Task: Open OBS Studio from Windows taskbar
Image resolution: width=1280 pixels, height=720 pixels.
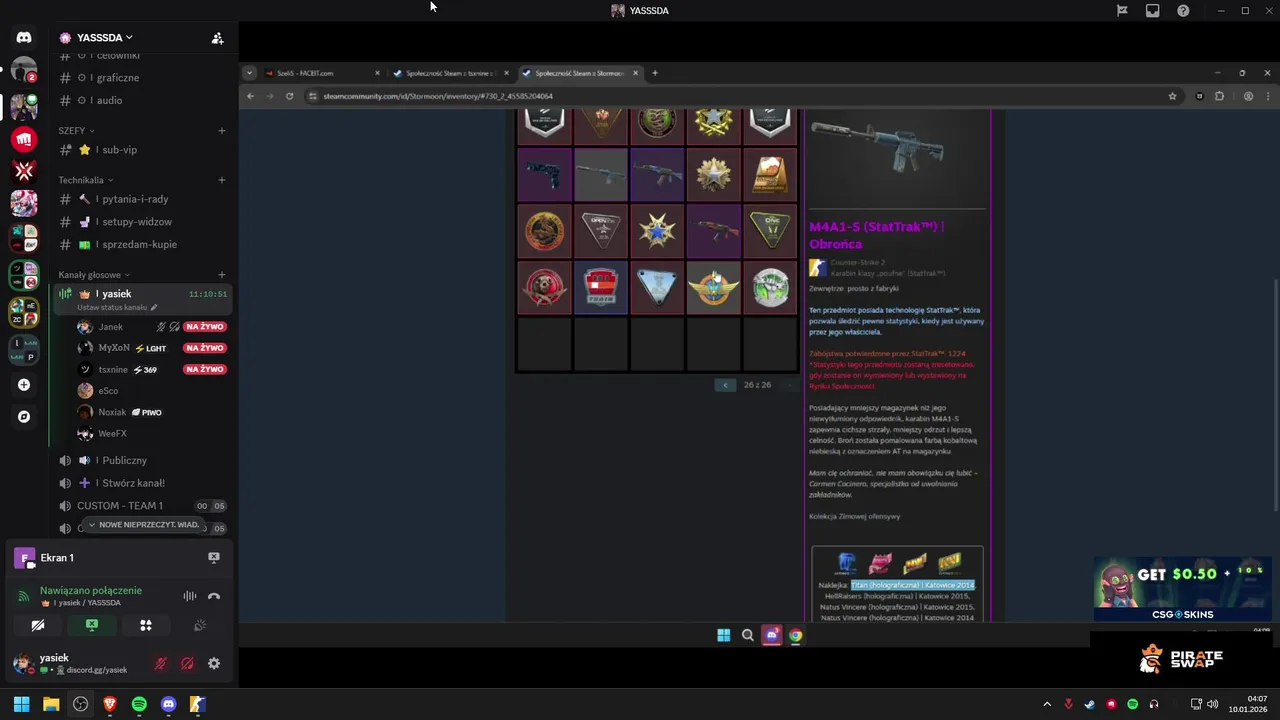Action: [80, 704]
